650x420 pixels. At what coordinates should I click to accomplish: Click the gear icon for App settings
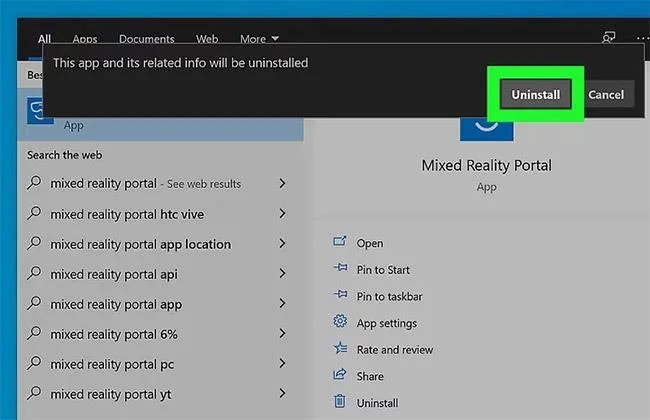point(340,321)
